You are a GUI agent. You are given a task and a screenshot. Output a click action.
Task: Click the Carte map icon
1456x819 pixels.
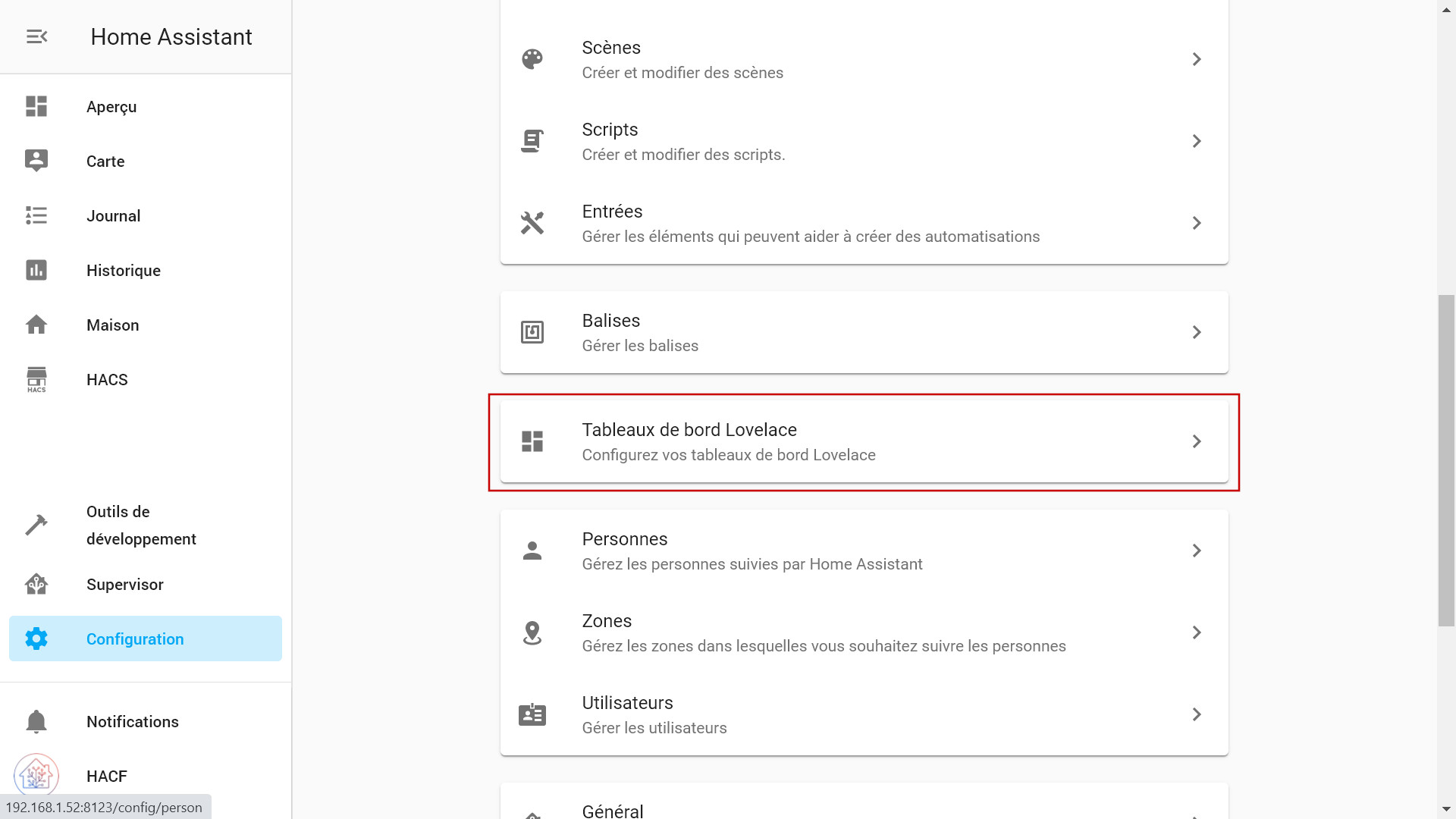[x=36, y=161]
